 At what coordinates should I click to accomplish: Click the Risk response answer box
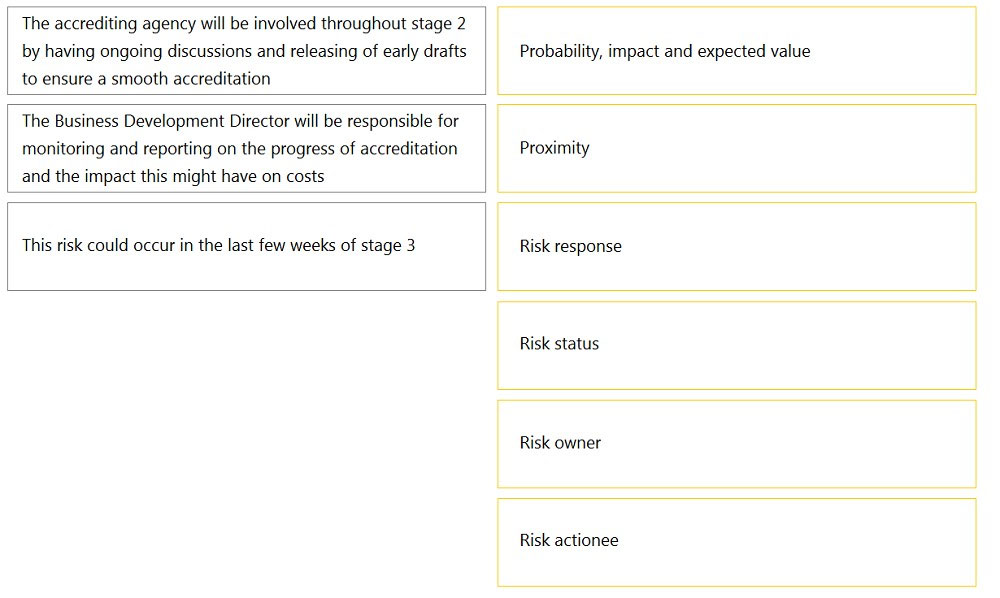(x=737, y=247)
